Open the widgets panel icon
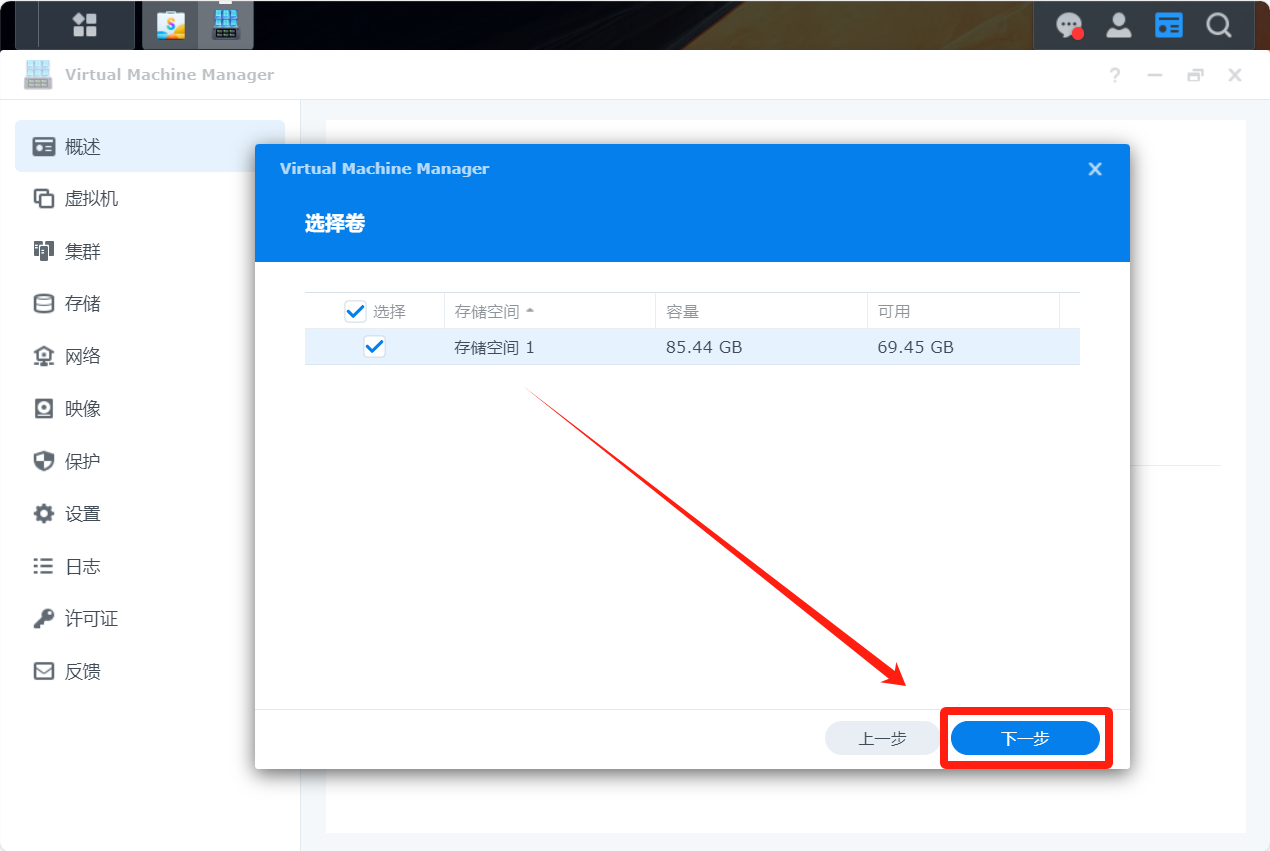This screenshot has height=851, width=1270. point(1168,25)
